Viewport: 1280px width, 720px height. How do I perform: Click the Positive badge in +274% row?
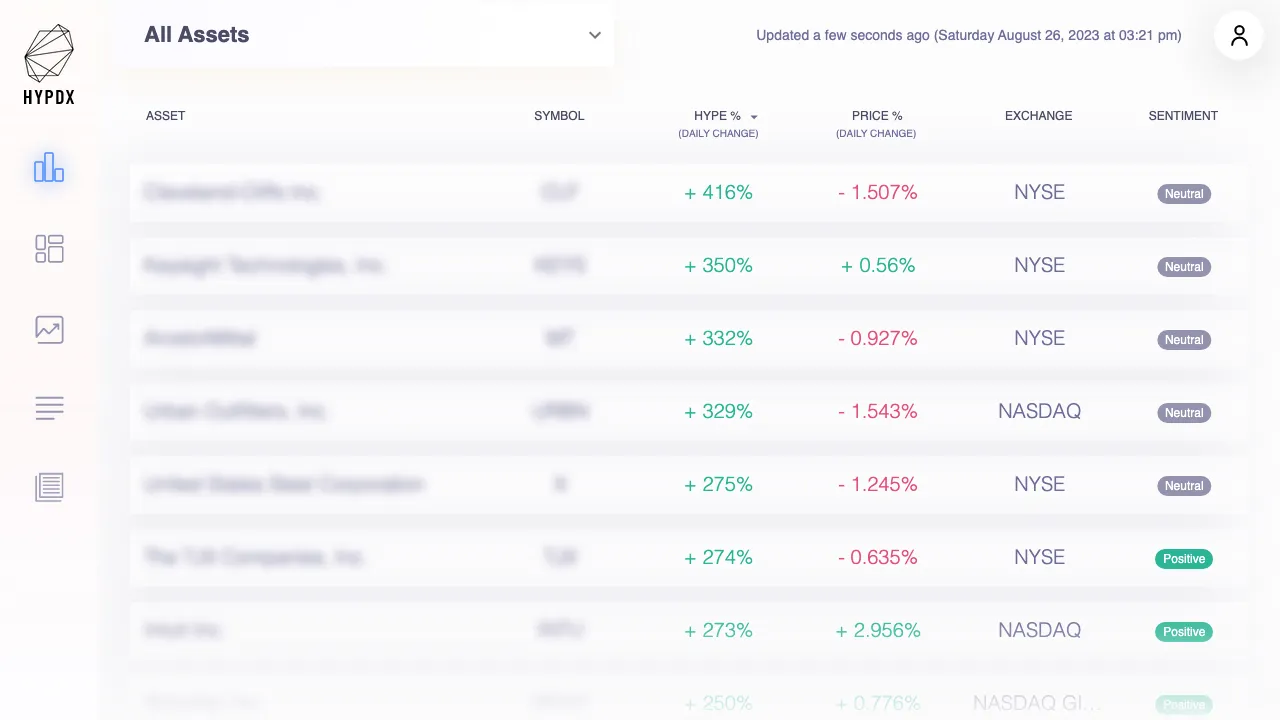[1184, 559]
